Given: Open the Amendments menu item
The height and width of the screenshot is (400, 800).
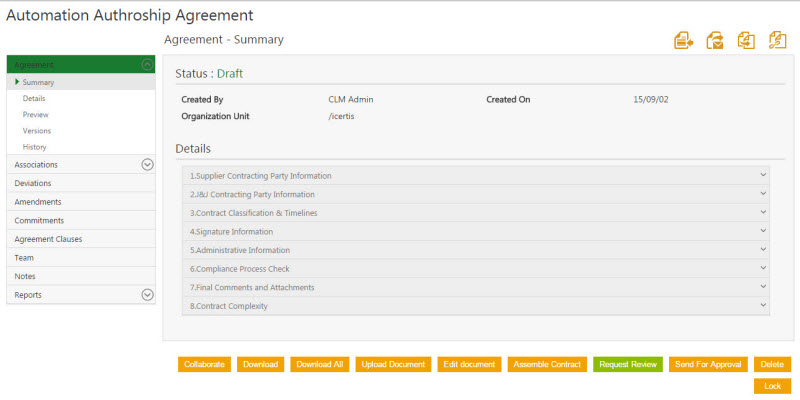Looking at the screenshot, I should (38, 202).
